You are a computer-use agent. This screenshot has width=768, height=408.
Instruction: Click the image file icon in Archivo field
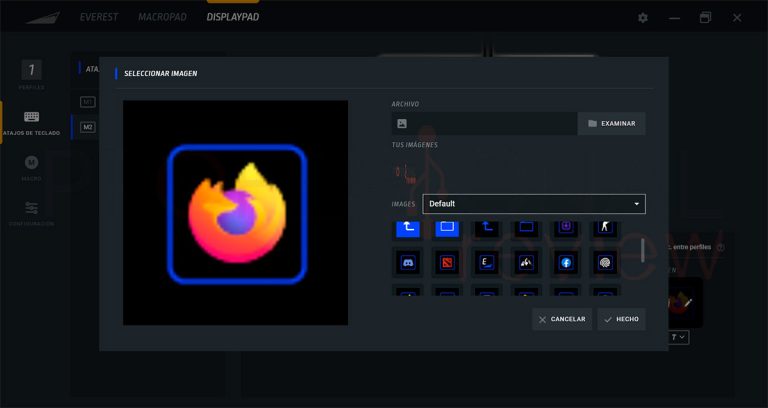402,123
